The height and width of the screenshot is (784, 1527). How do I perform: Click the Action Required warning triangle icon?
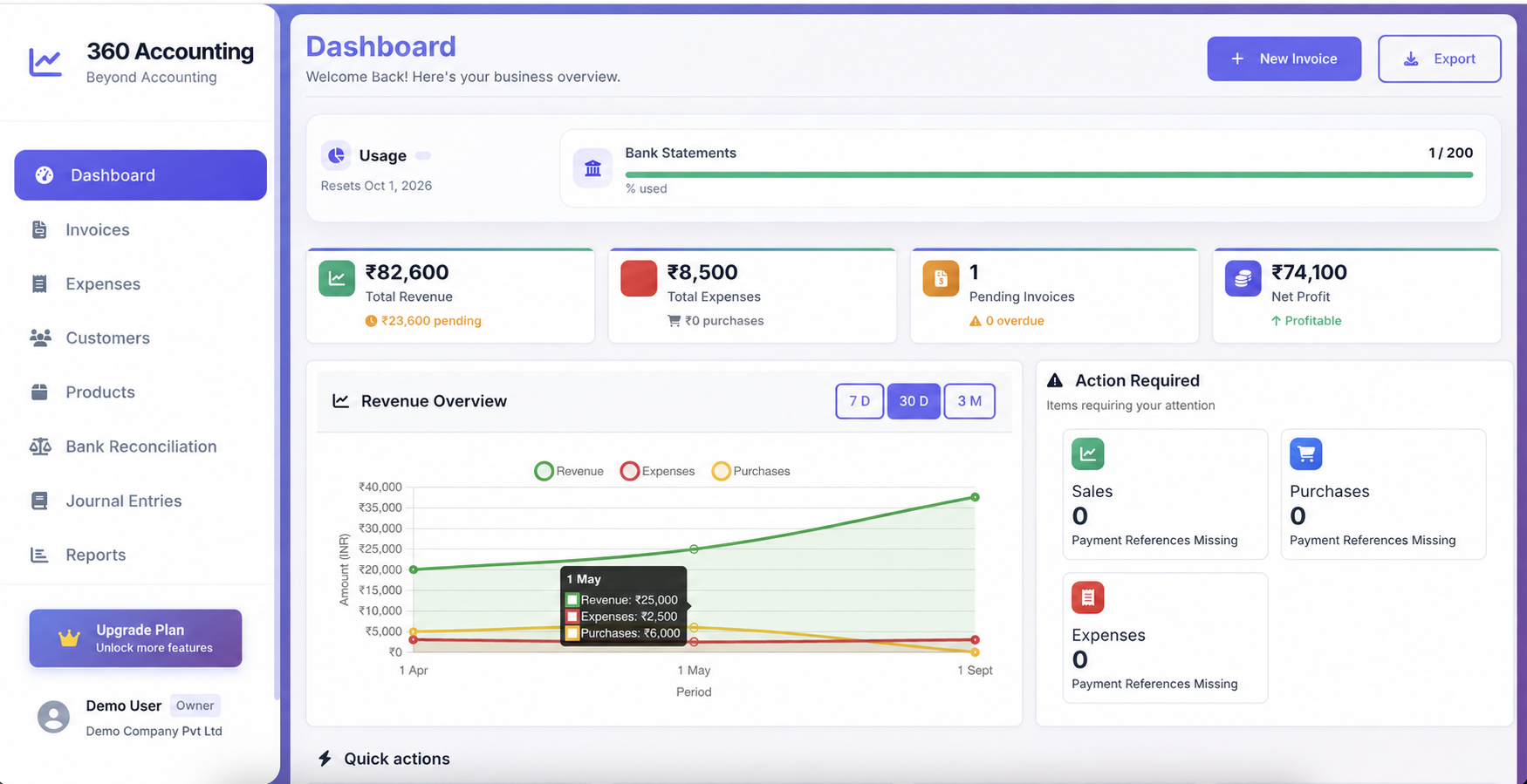[x=1055, y=380]
